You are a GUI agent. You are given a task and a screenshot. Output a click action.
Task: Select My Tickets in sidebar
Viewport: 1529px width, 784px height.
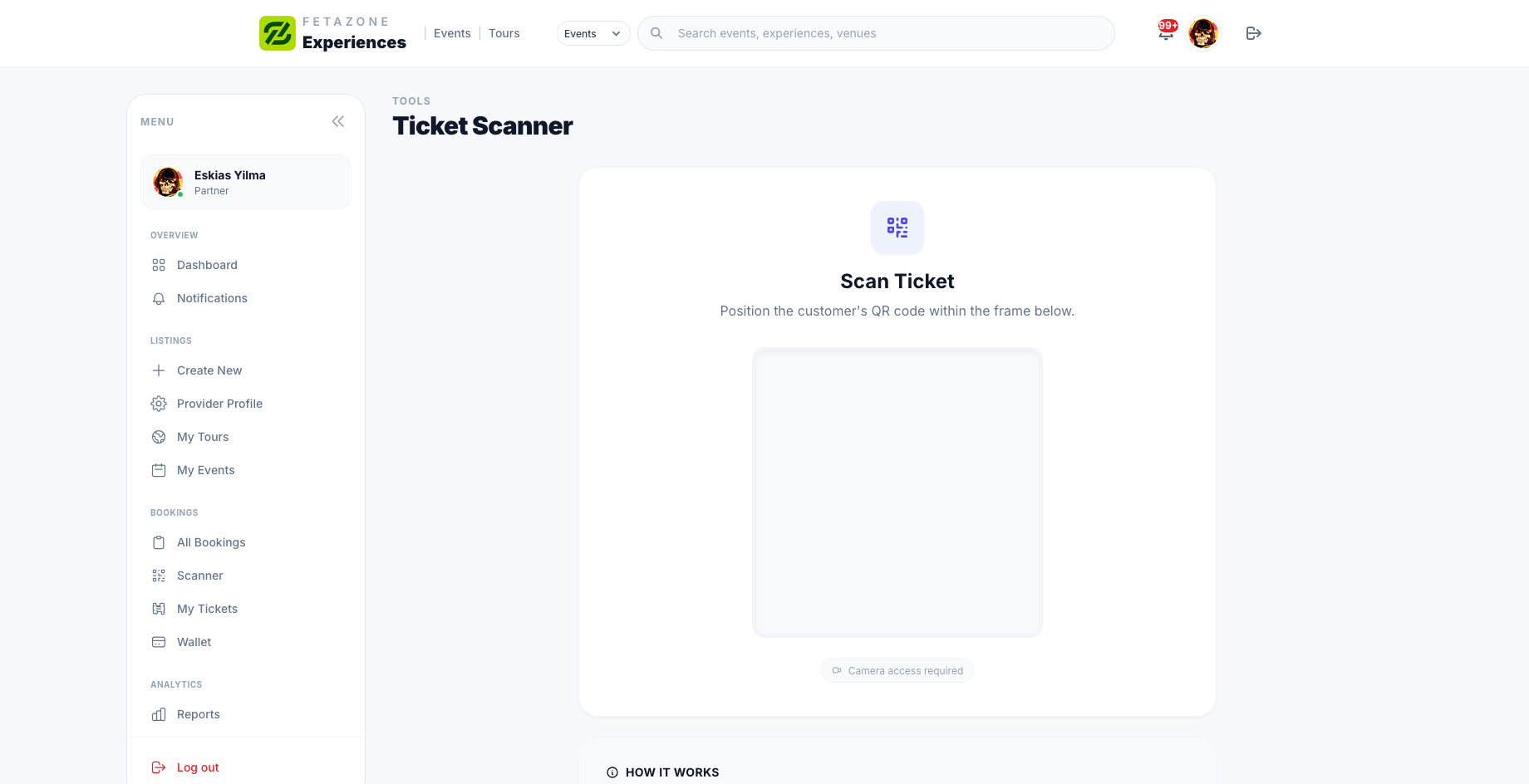click(207, 609)
